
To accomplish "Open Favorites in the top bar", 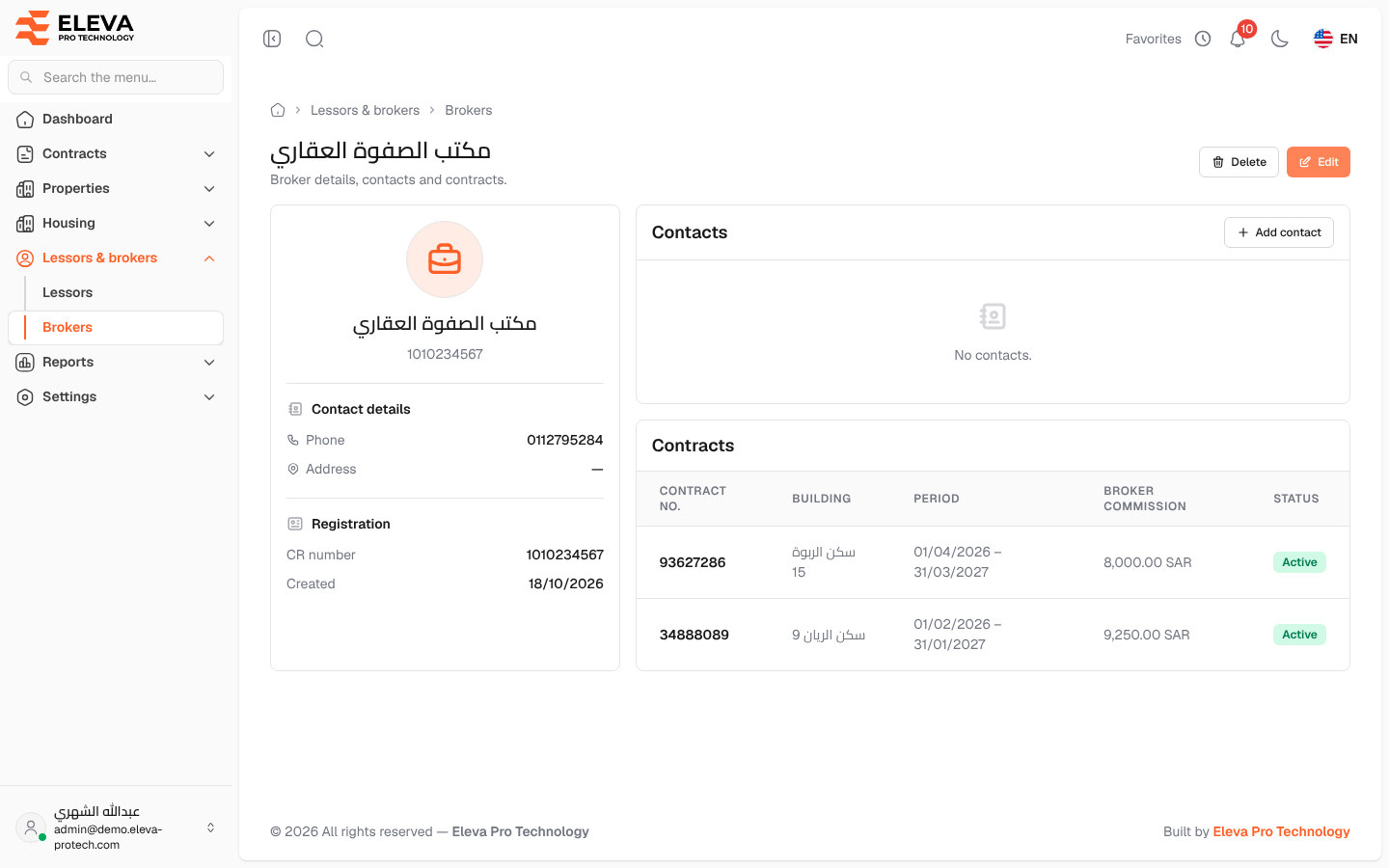I will 1154,39.
